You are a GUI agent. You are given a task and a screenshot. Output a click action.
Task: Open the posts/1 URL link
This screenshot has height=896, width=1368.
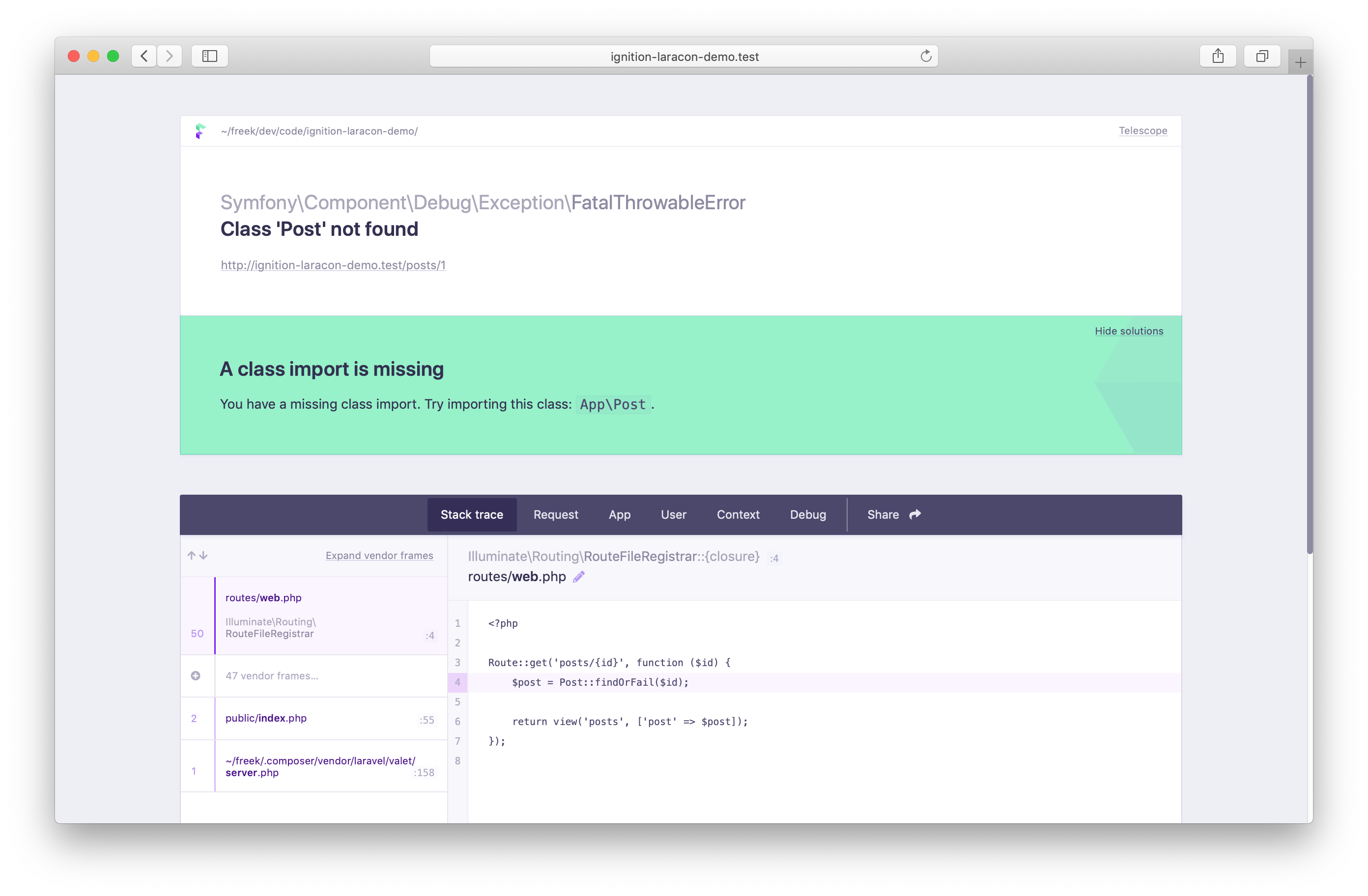pyautogui.click(x=333, y=265)
